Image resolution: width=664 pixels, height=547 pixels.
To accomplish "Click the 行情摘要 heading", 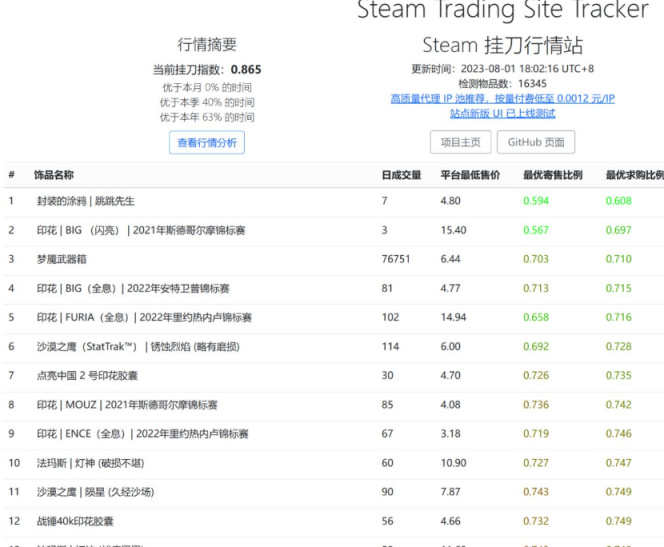I will point(207,44).
